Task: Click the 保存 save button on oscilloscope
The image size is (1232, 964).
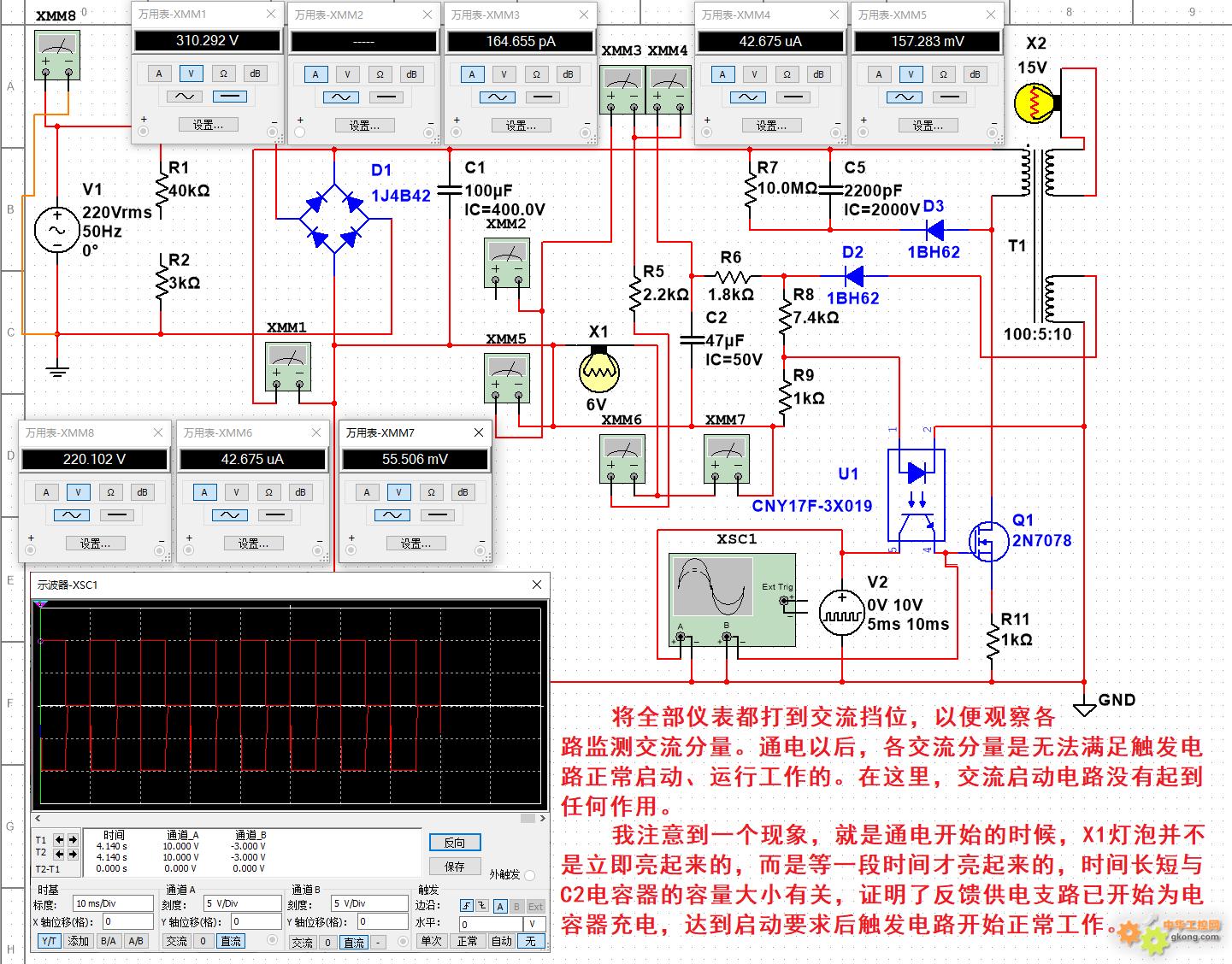Action: click(455, 866)
